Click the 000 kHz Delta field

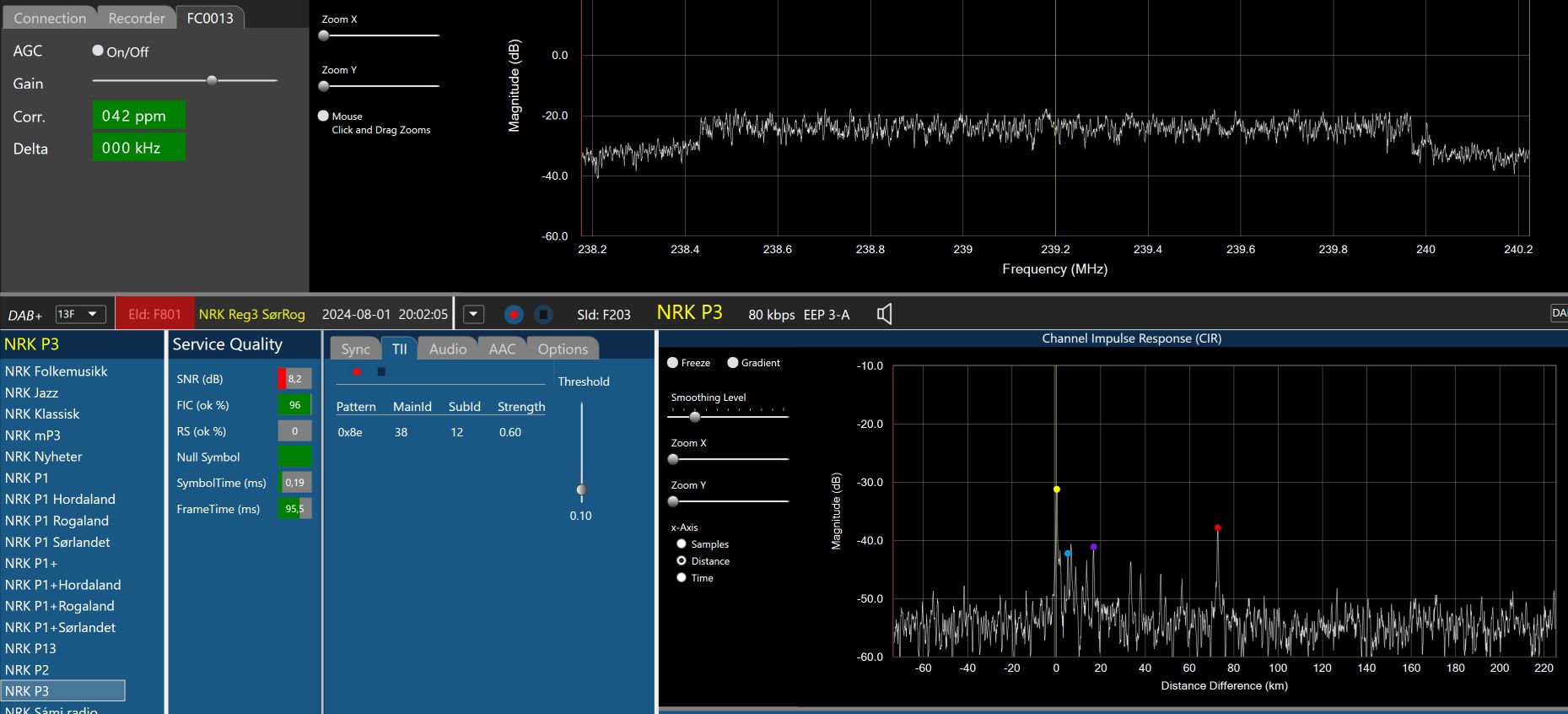click(x=138, y=148)
